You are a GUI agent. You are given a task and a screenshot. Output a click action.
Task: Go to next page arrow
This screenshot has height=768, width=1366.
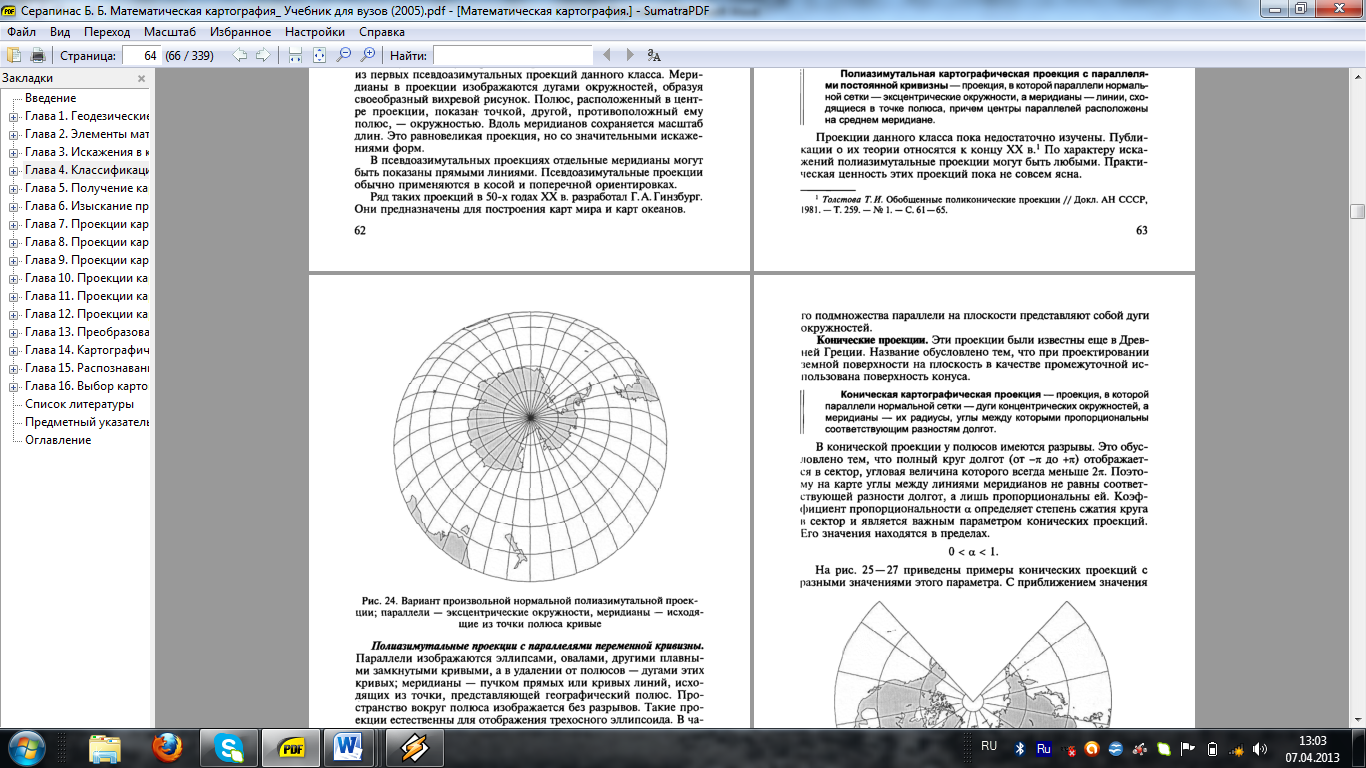tap(262, 55)
